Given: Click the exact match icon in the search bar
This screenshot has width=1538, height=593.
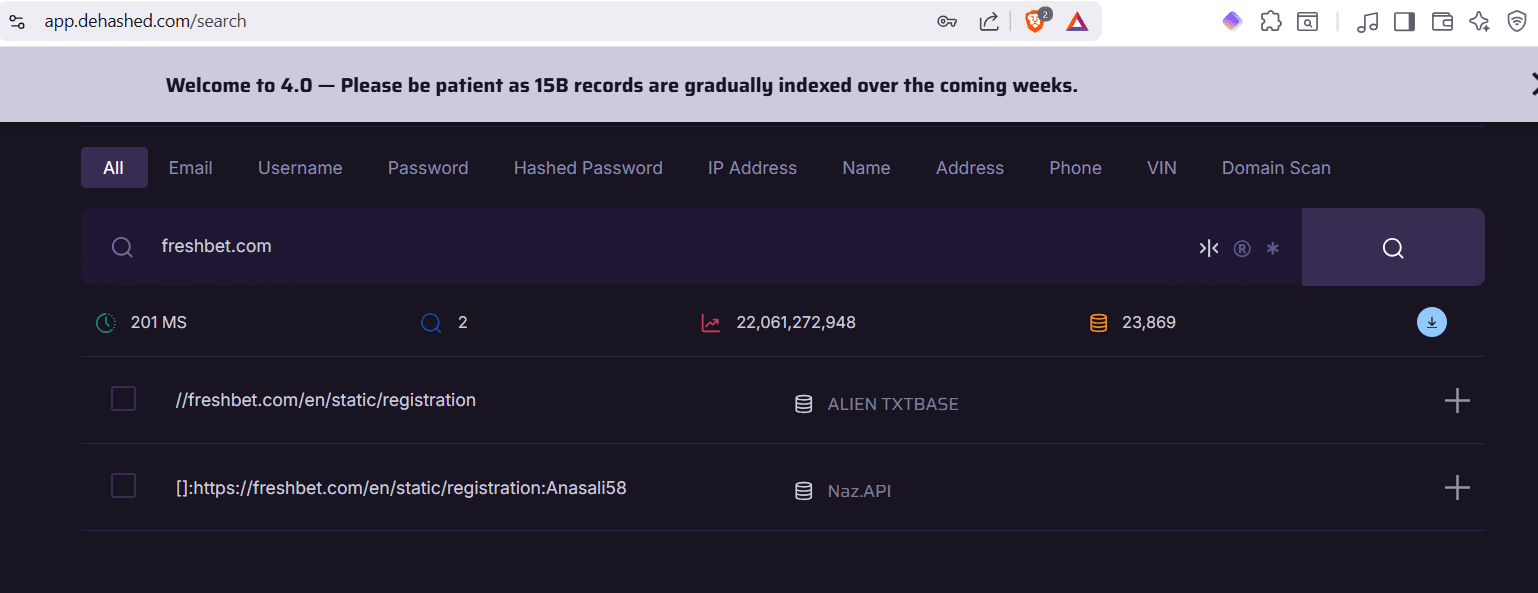Looking at the screenshot, I should pos(1208,247).
